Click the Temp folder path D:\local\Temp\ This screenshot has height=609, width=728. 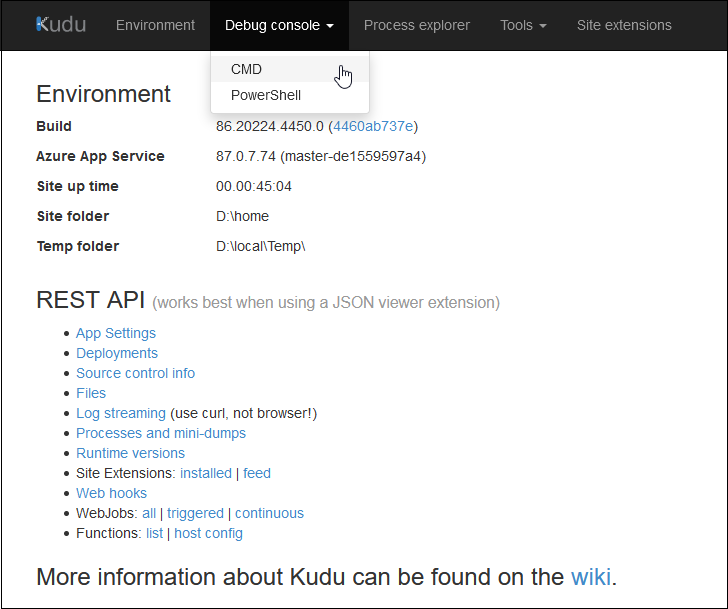point(260,246)
